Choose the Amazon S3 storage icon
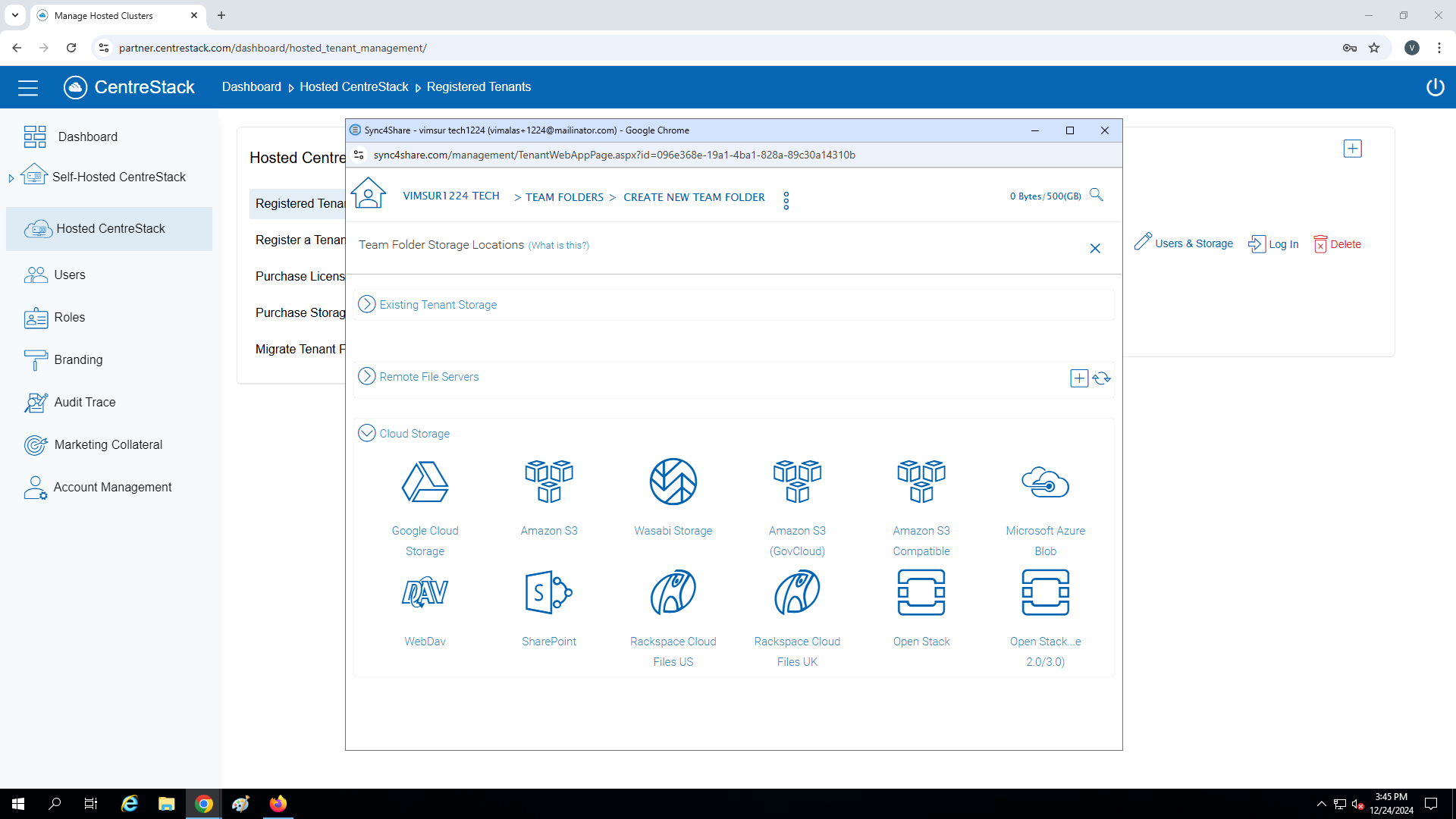 pyautogui.click(x=549, y=482)
